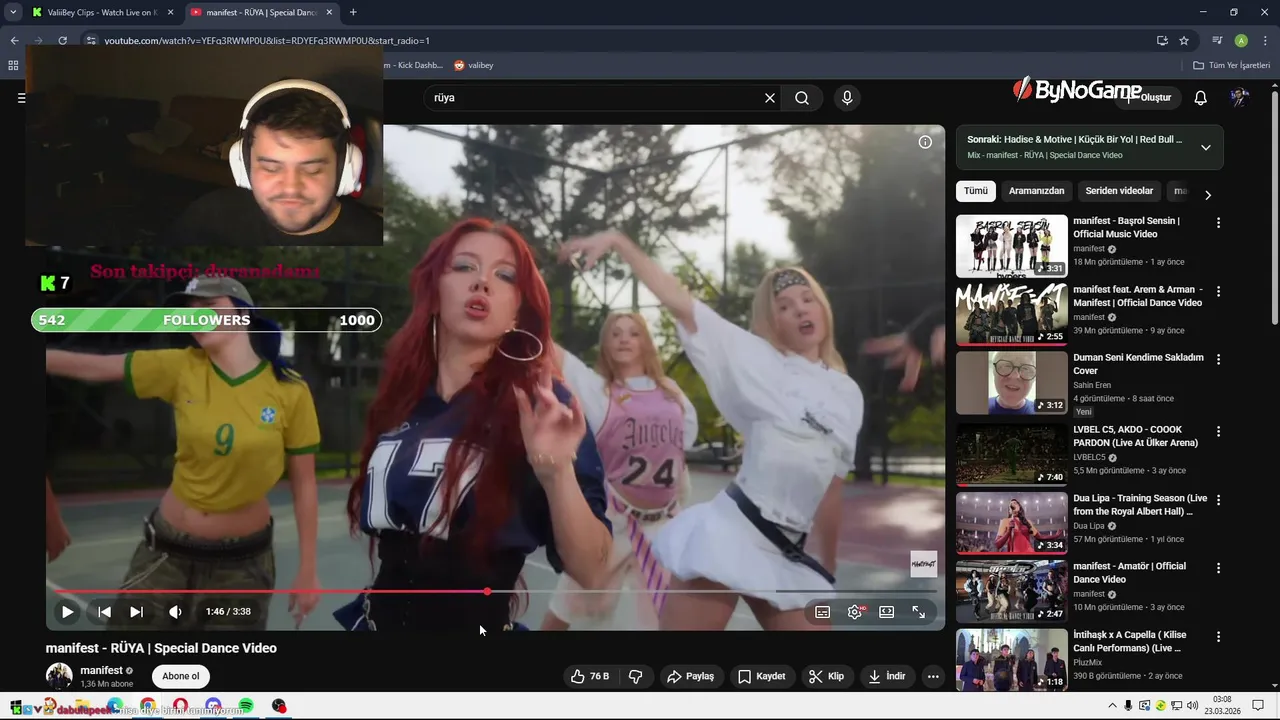Reload the page
Viewport: 1280px width, 720px height.
[62, 41]
